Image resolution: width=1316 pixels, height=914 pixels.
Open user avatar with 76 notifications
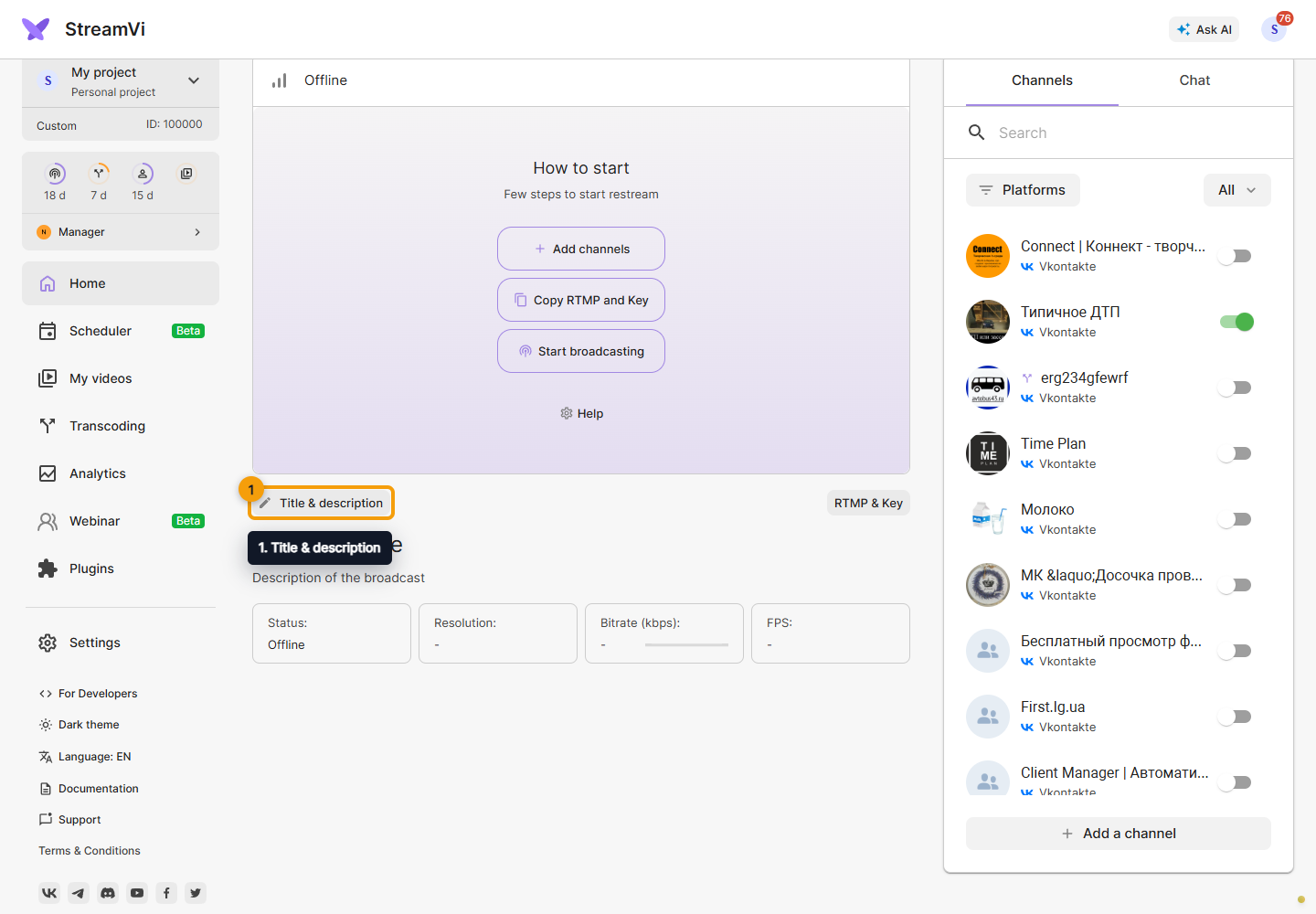(1274, 29)
